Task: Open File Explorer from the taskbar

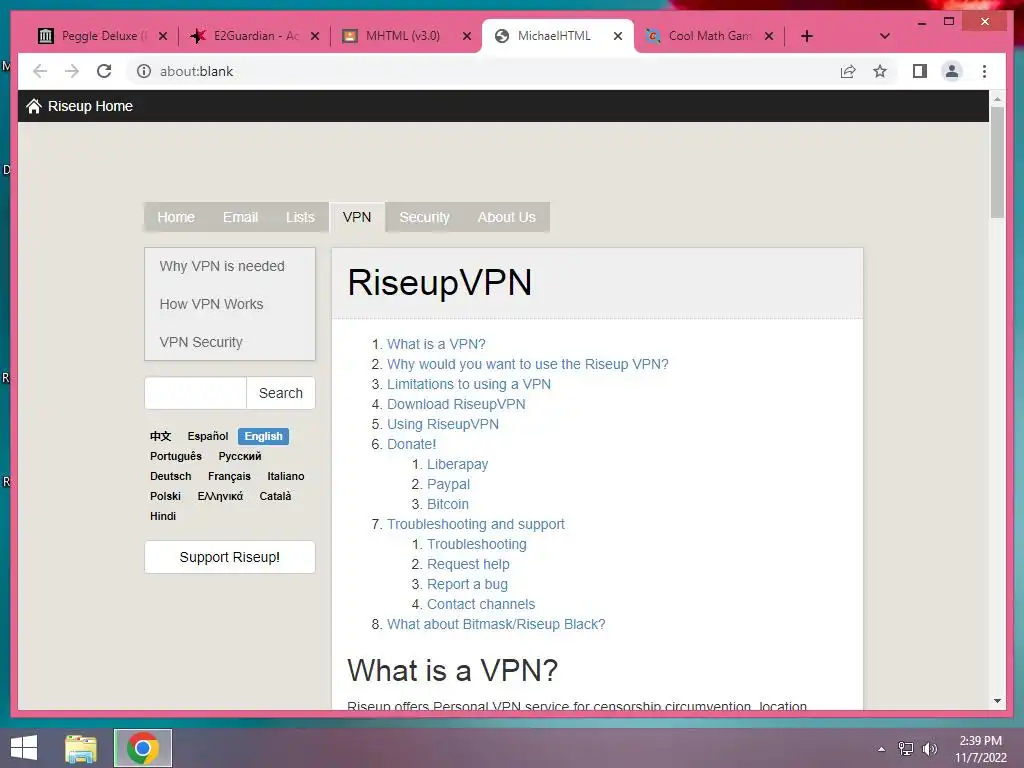Action: point(81,748)
